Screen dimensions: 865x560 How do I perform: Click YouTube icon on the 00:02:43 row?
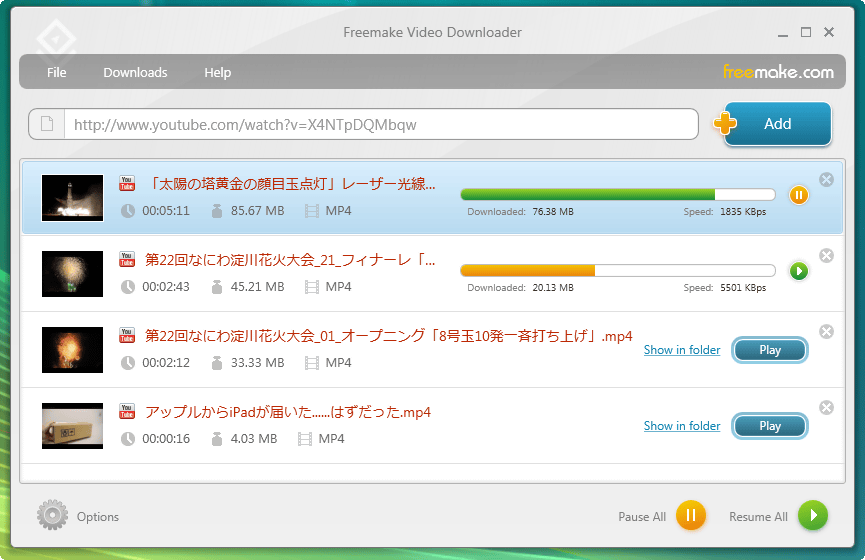(127, 259)
